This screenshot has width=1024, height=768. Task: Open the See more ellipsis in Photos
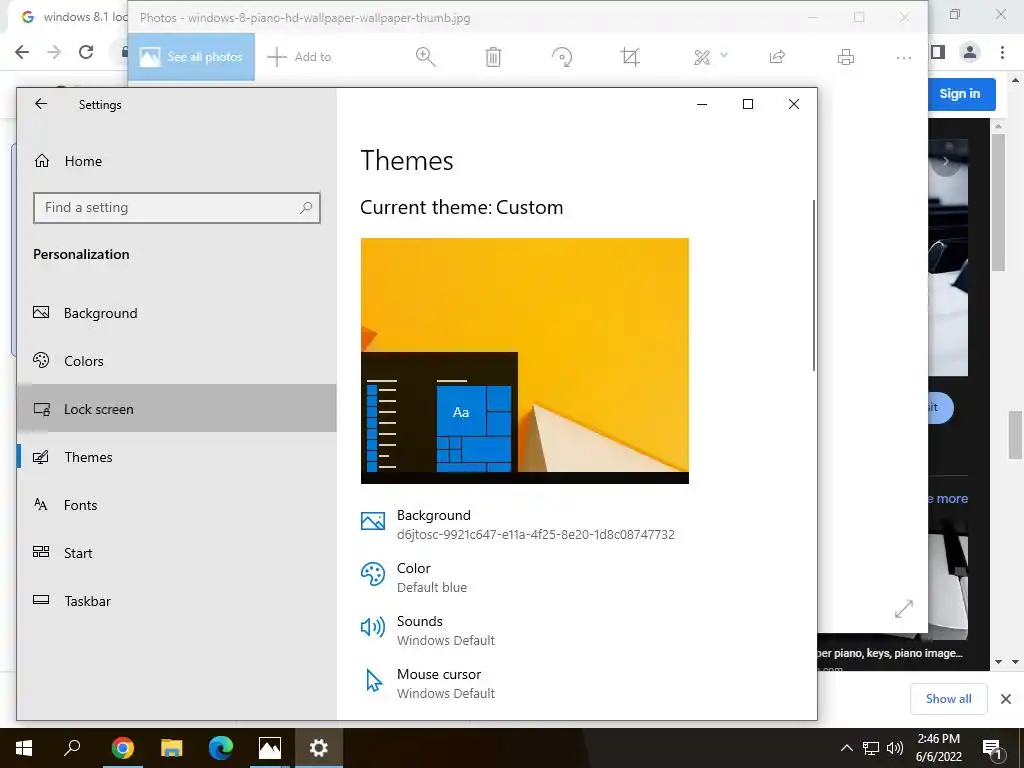tap(904, 57)
